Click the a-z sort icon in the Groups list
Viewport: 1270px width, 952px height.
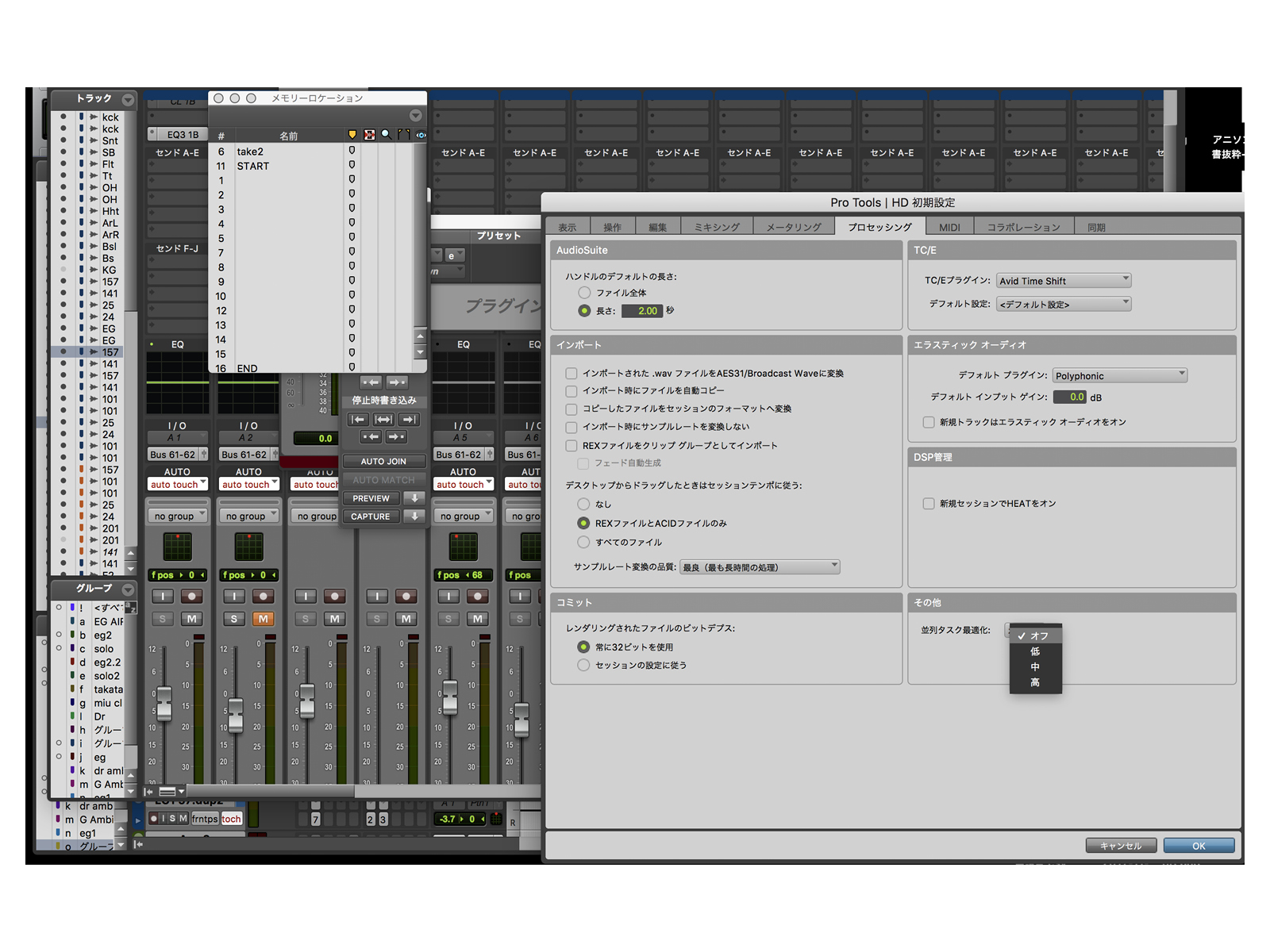(131, 608)
